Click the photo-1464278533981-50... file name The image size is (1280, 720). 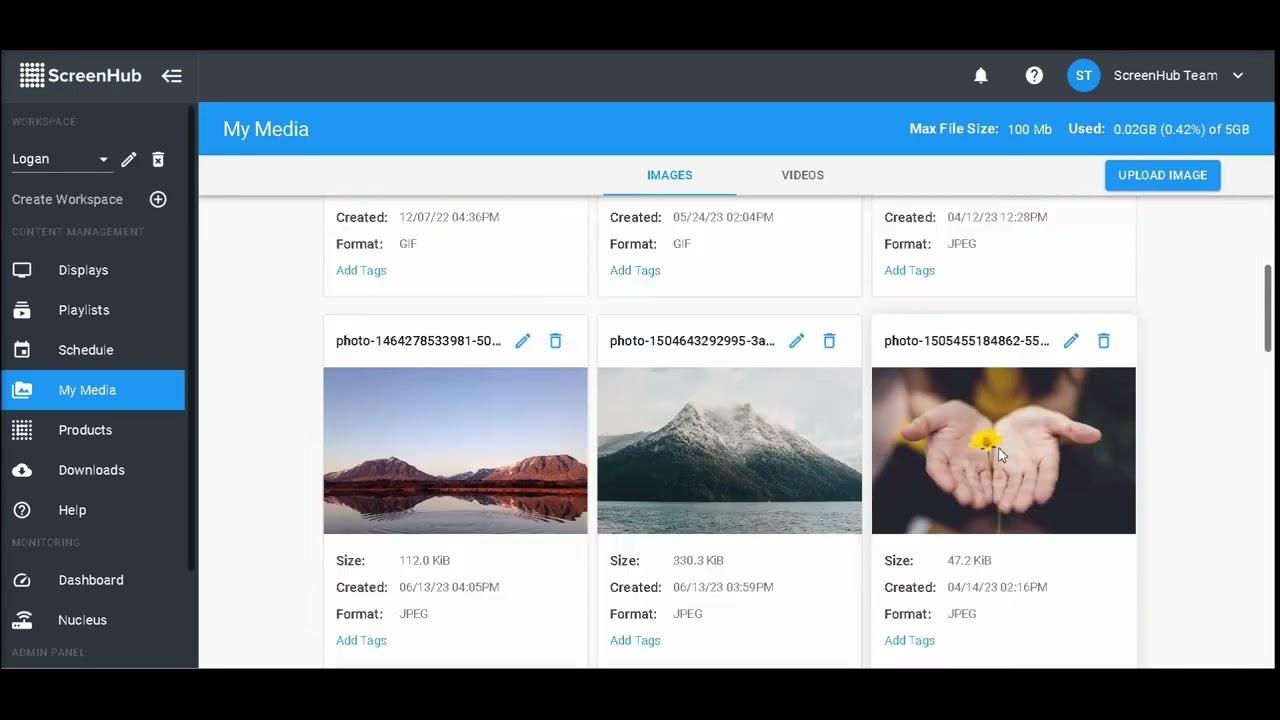click(418, 341)
